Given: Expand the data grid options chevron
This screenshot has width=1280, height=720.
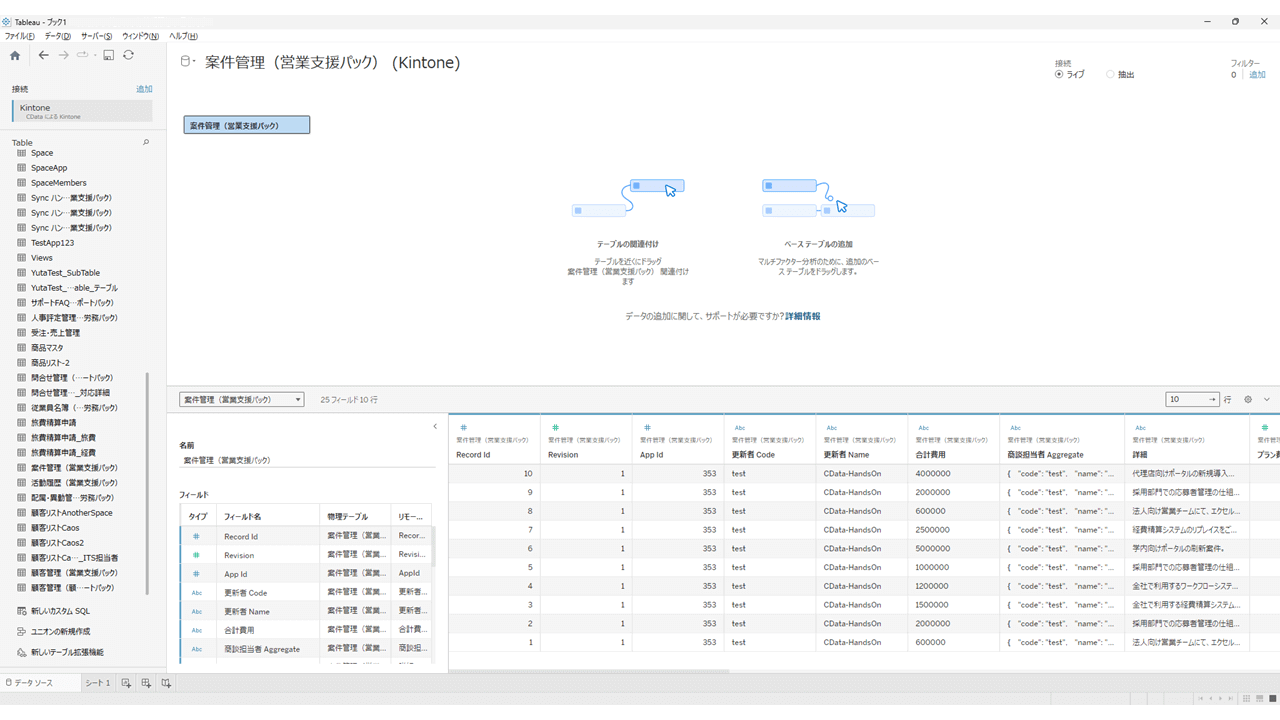Looking at the screenshot, I should [x=1267, y=399].
